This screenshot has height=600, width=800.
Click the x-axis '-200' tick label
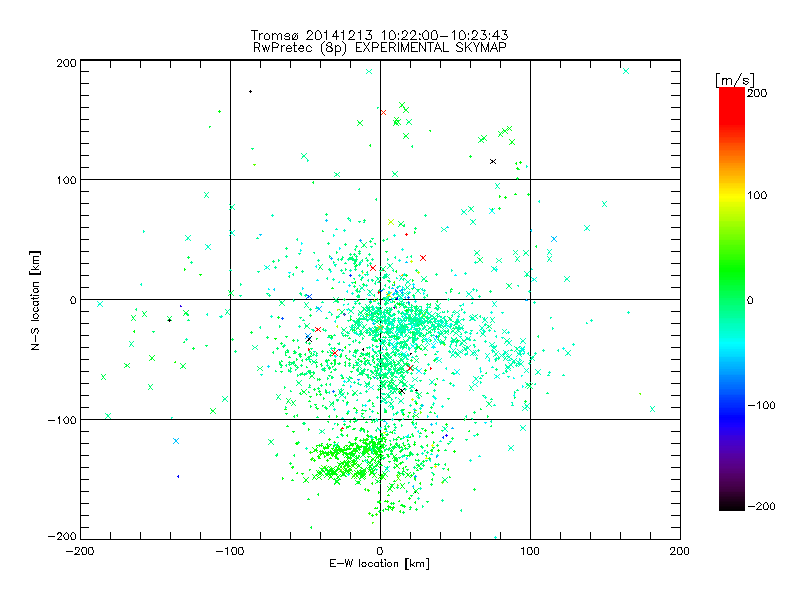click(80, 551)
